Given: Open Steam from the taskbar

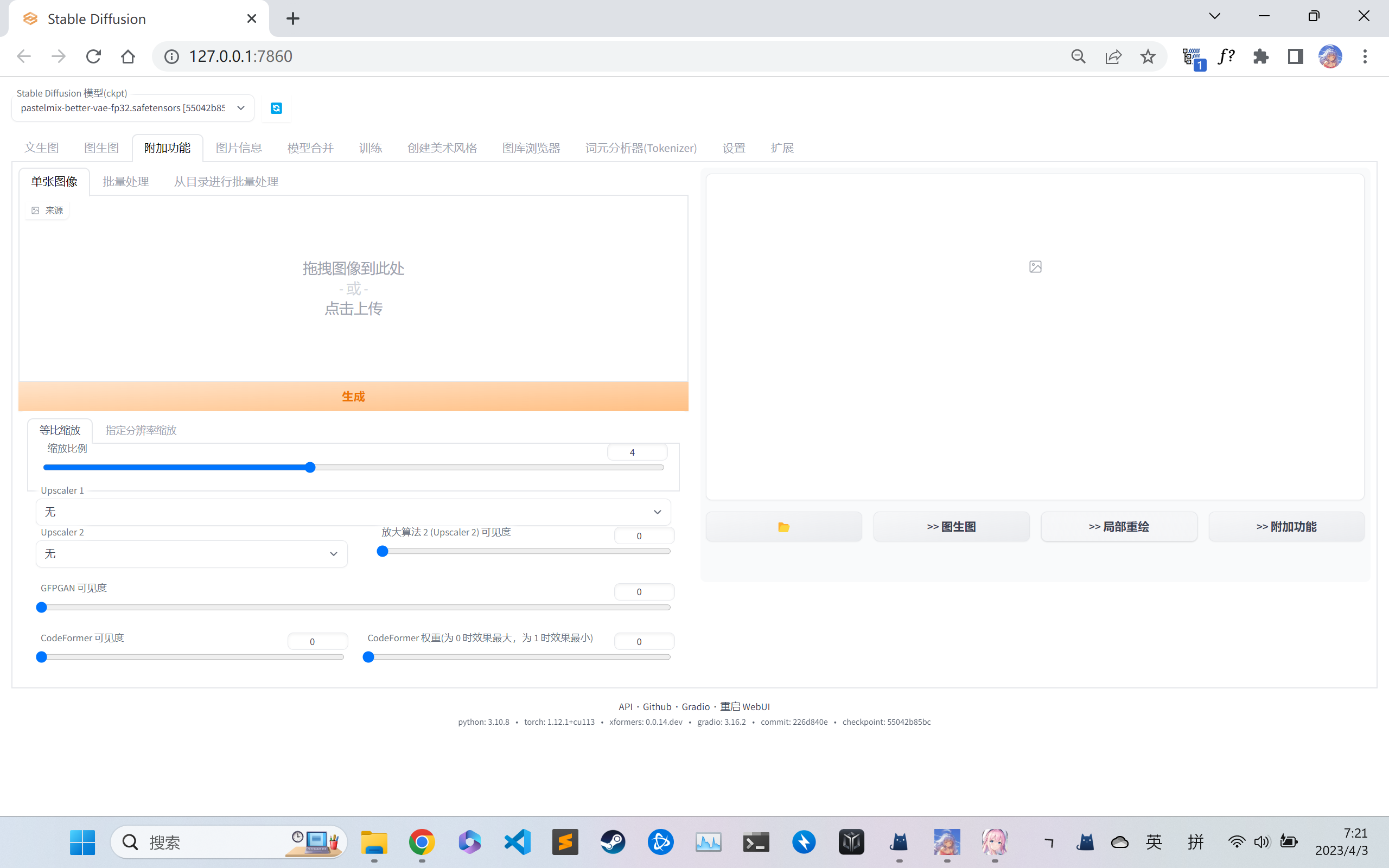Looking at the screenshot, I should pos(613,842).
